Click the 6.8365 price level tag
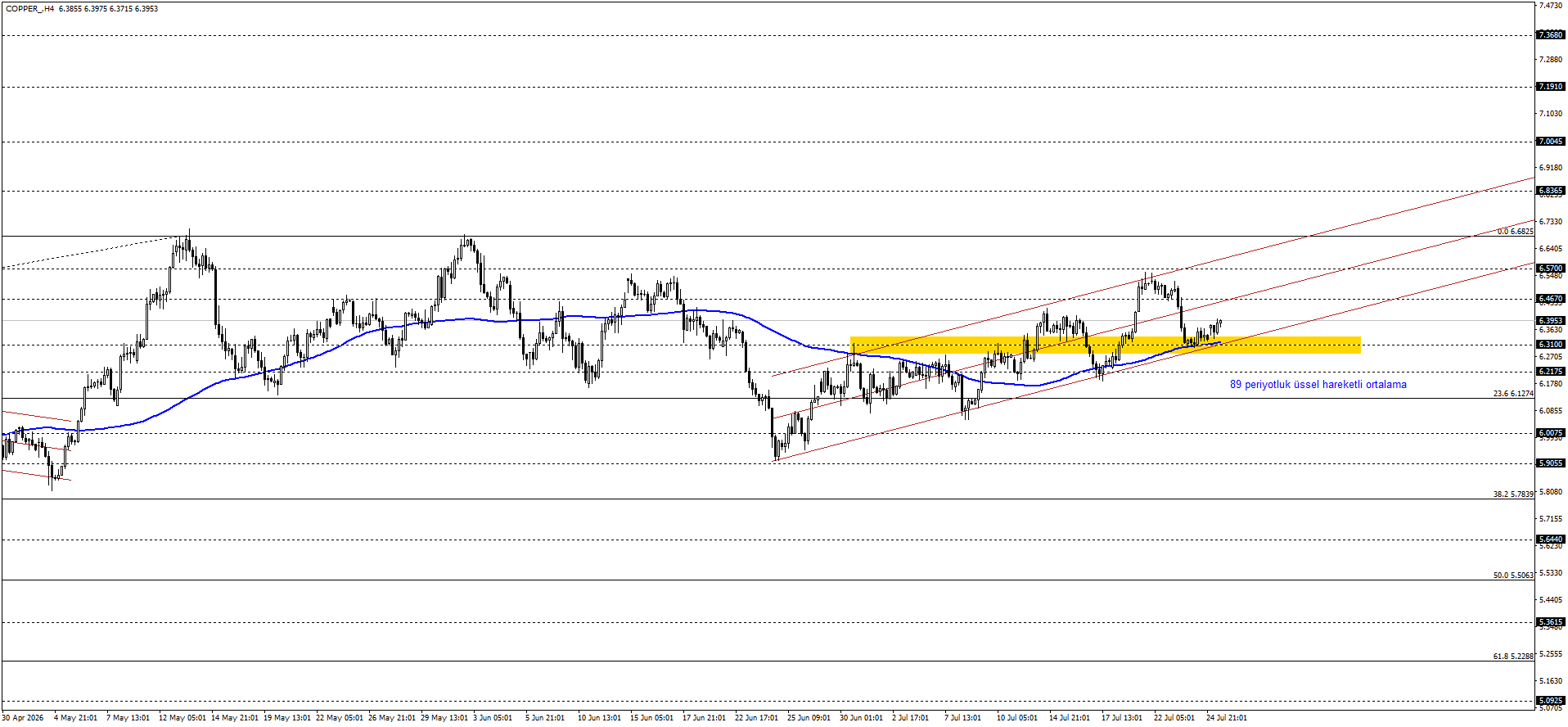This screenshot has width=1568, height=727. click(1551, 191)
